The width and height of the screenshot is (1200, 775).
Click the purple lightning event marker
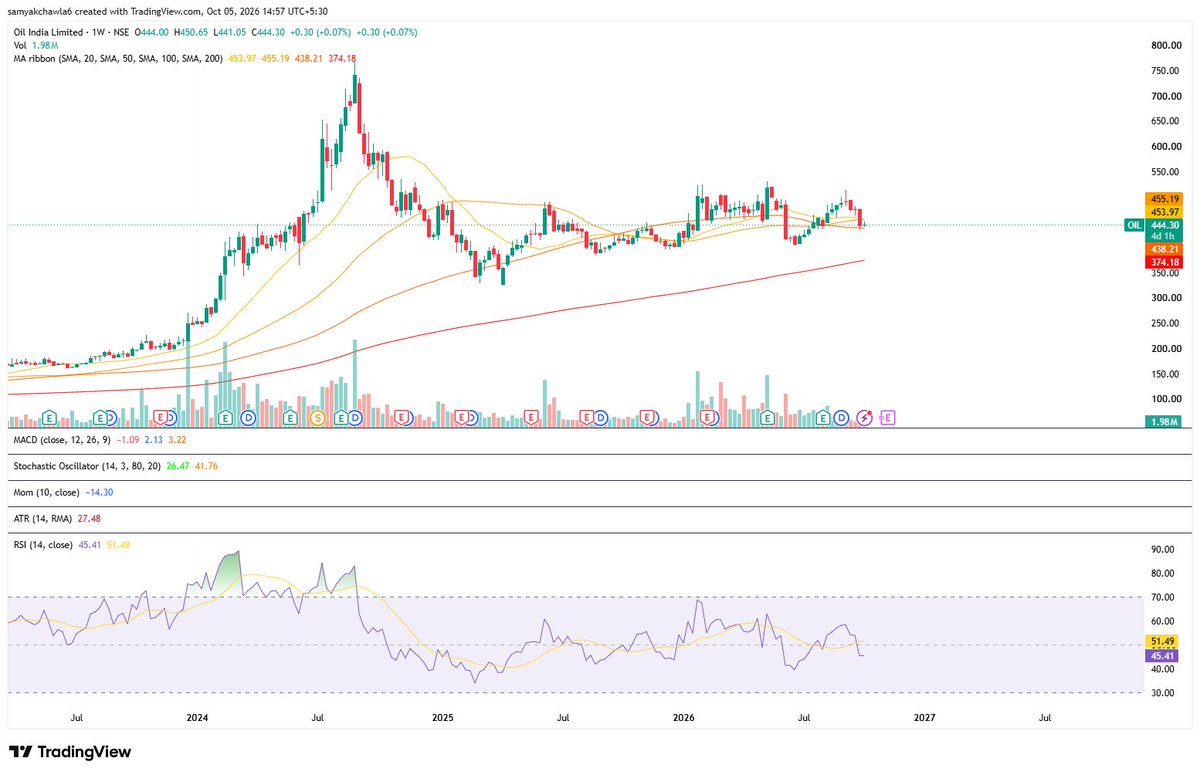(866, 416)
